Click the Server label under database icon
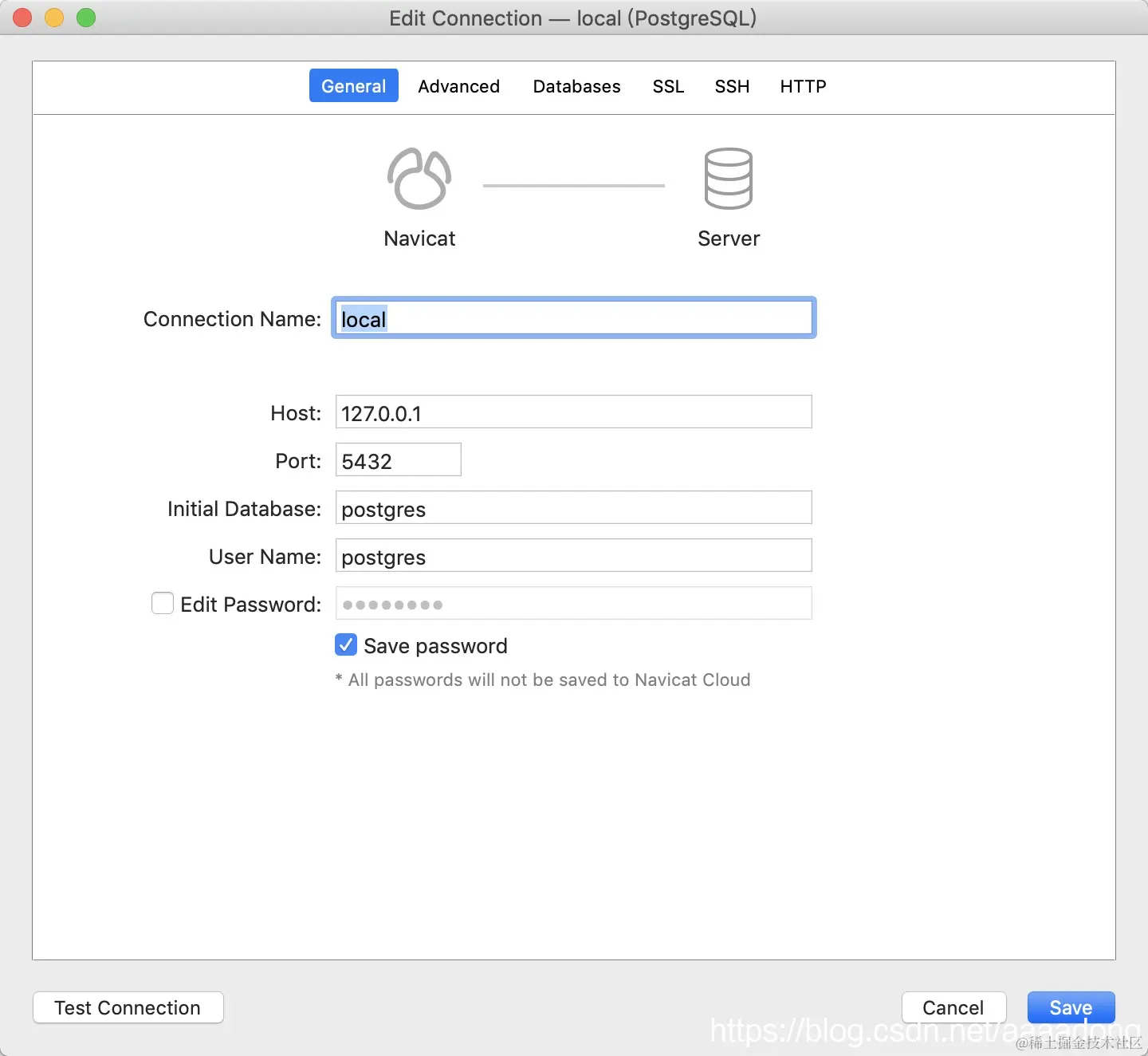The width and height of the screenshot is (1148, 1056). [729, 238]
